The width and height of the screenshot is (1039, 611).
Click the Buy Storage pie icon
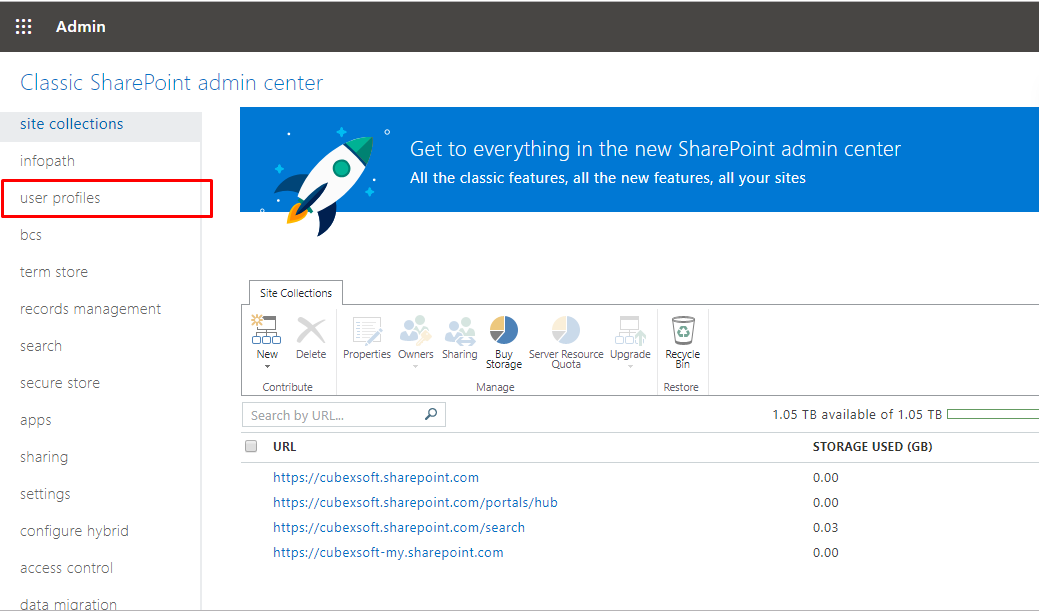point(504,330)
